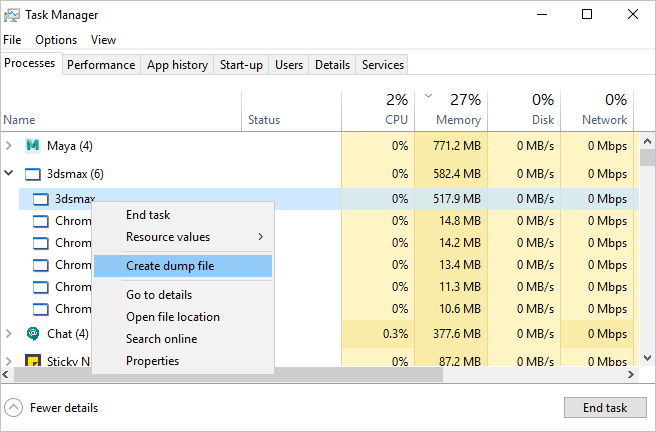Sort by the Name column header
Viewport: 656px width, 432px height.
coord(121,111)
